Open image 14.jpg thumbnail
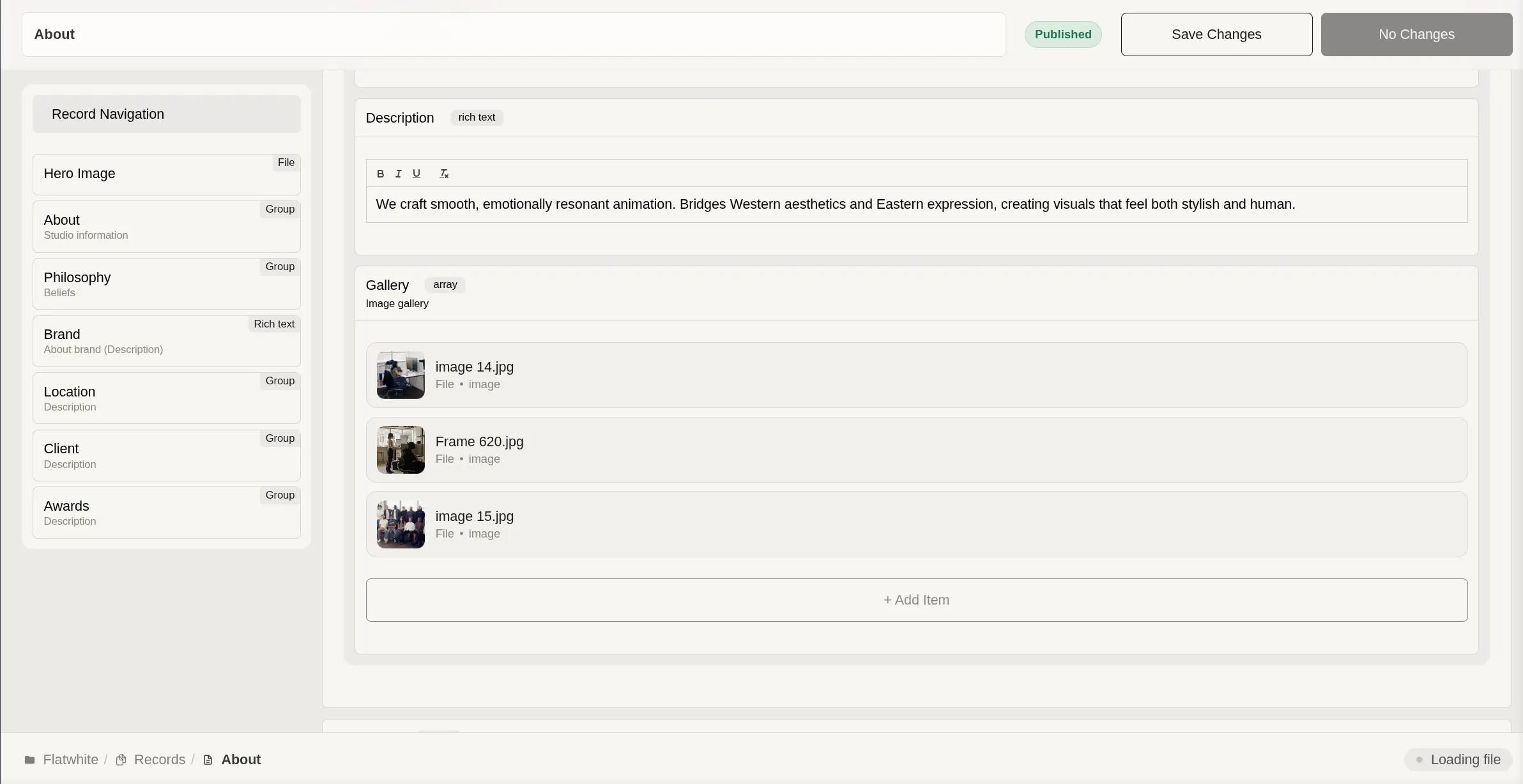 [401, 375]
